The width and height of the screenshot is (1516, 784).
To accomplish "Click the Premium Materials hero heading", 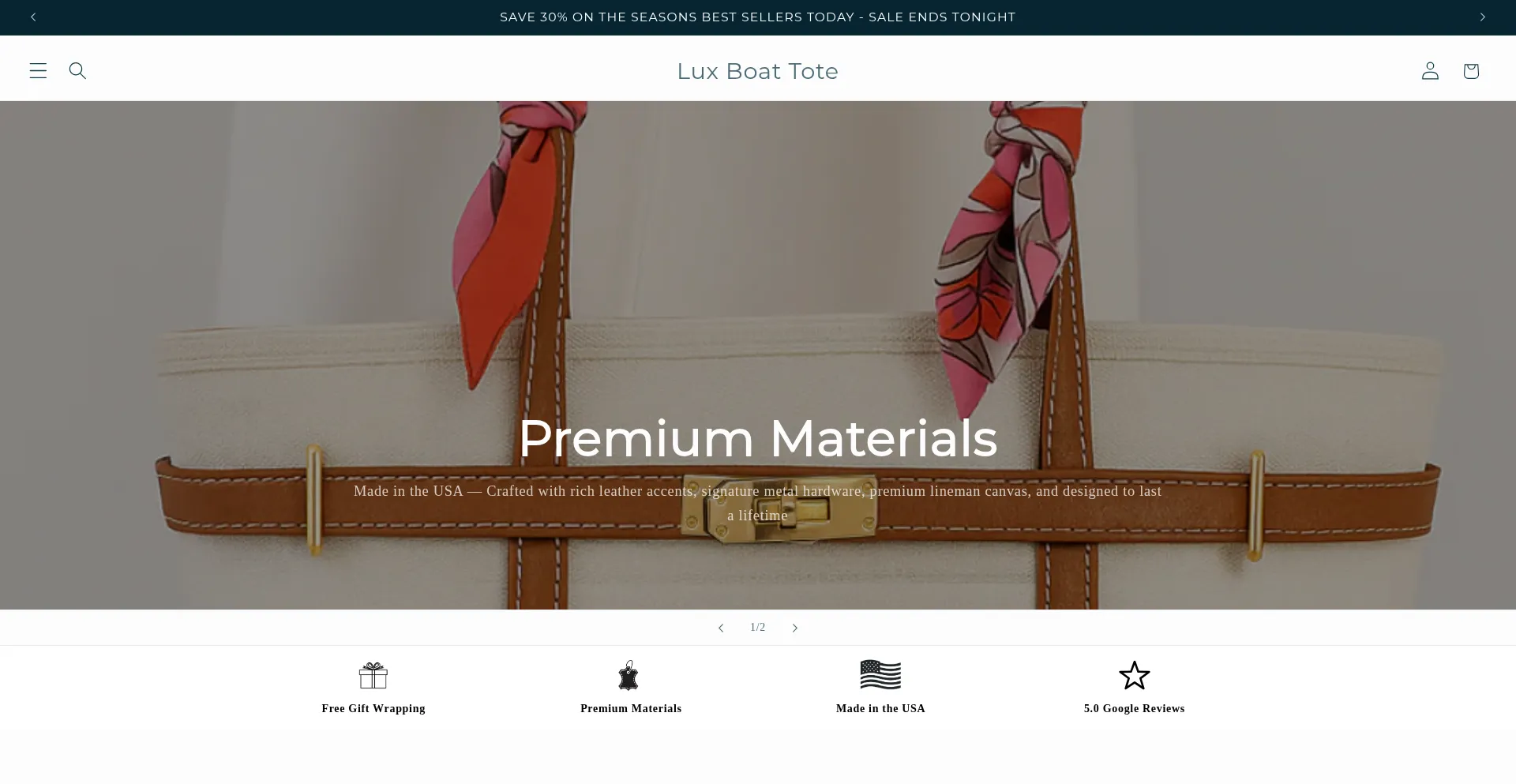I will (x=758, y=438).
